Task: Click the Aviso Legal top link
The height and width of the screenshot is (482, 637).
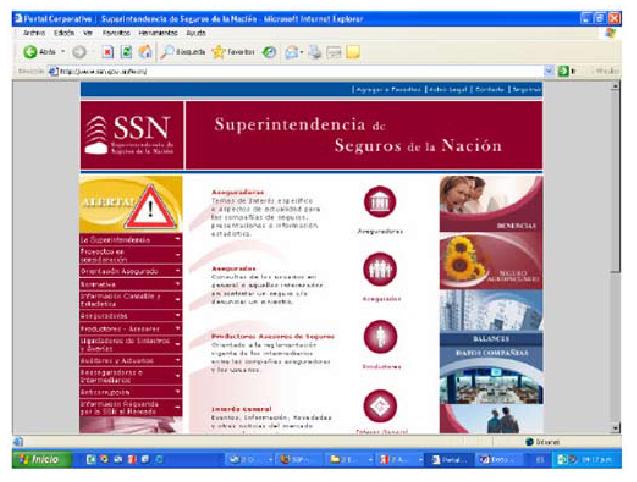Action: [x=448, y=89]
